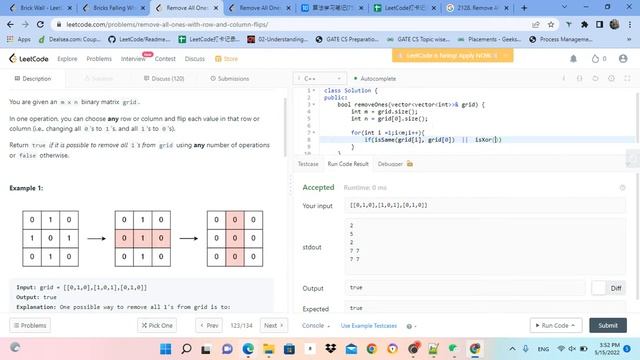The height and width of the screenshot is (360, 640).
Task: Click the Pick One button
Action: pos(157,325)
